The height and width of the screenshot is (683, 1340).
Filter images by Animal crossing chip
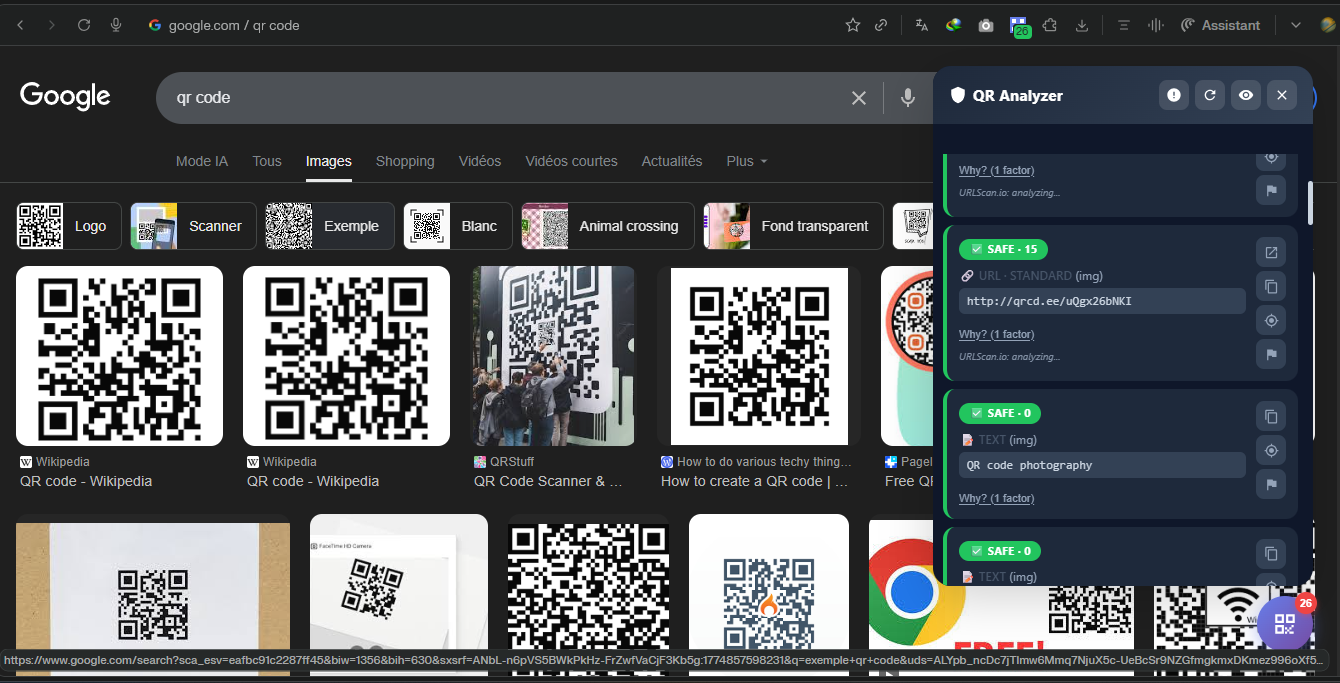(608, 226)
